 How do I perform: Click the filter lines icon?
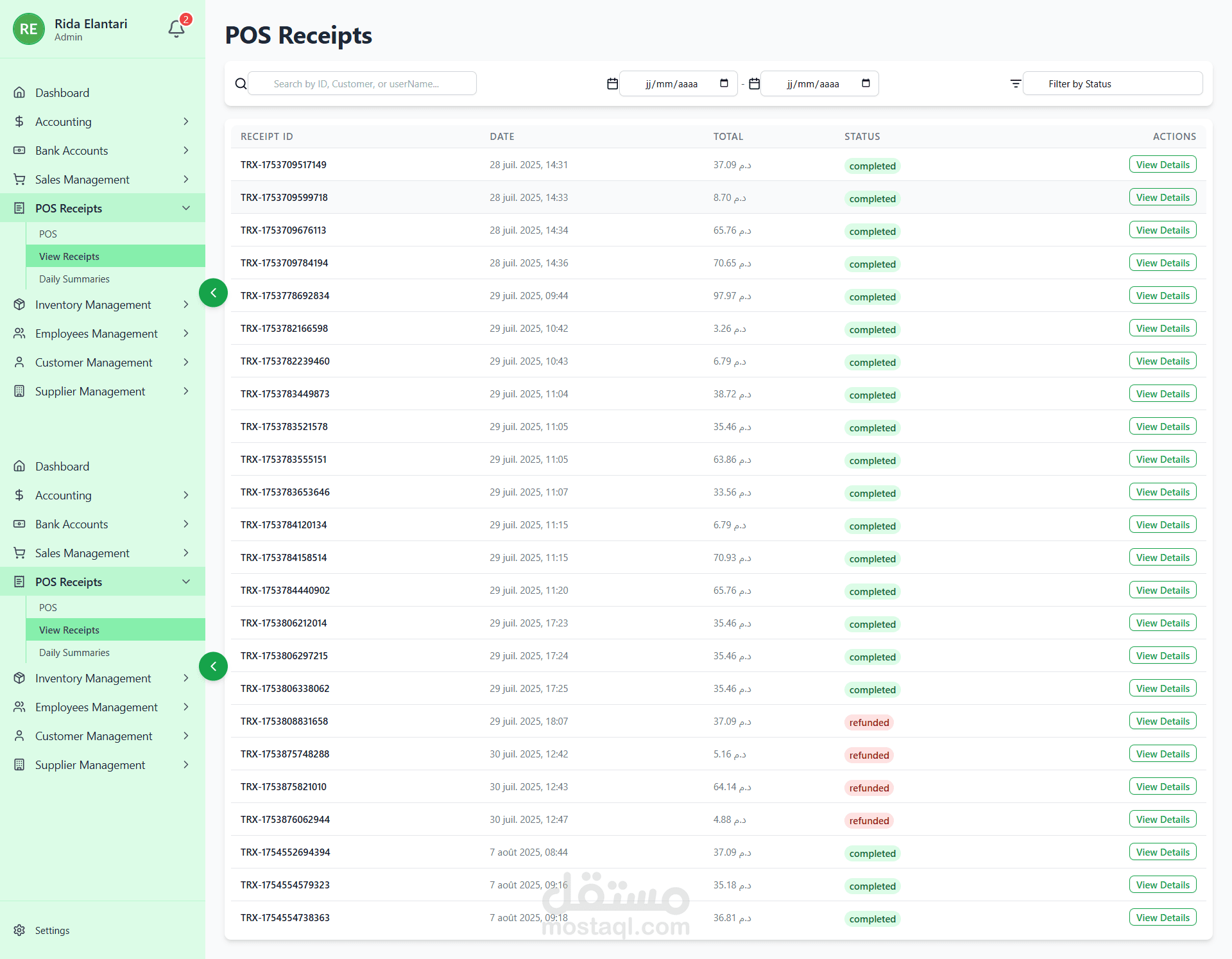coord(1015,83)
